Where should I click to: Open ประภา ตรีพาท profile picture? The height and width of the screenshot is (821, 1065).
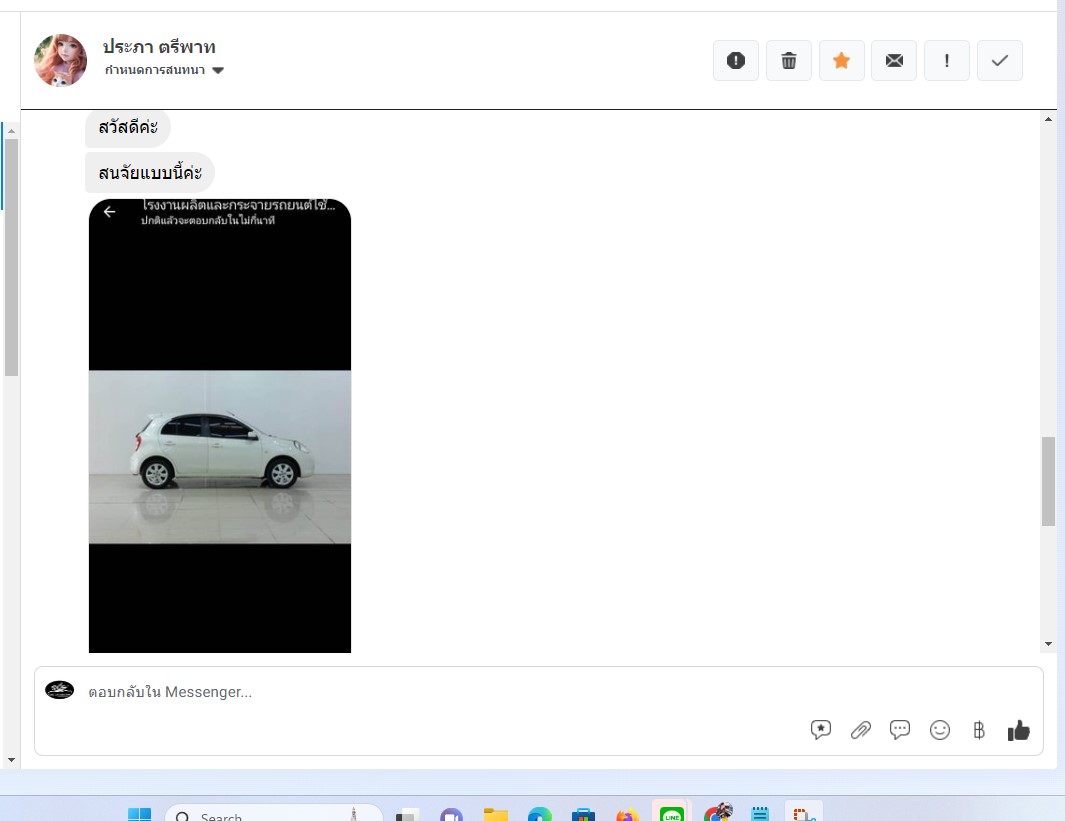pyautogui.click(x=60, y=60)
